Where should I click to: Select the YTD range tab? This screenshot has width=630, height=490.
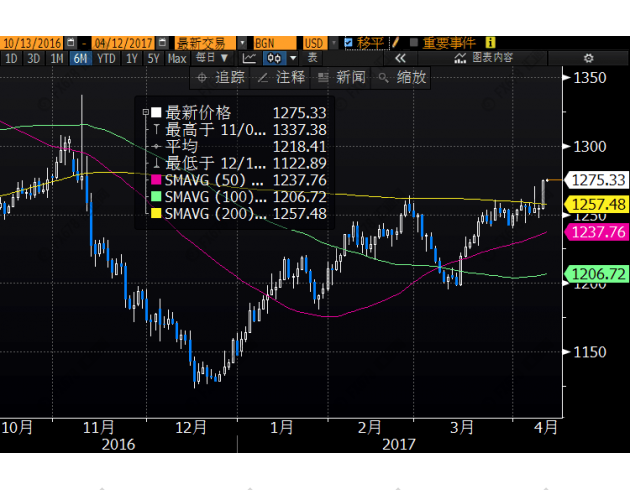tap(105, 58)
